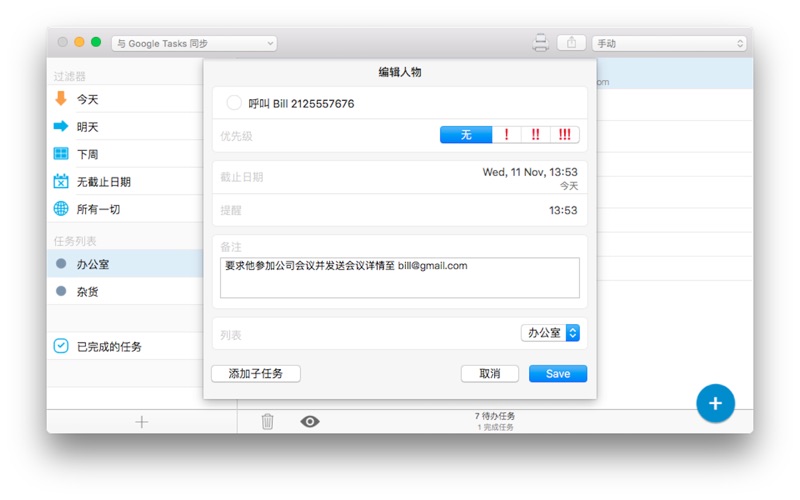Select triple exclamation priority
This screenshot has width=800, height=500.
tap(565, 135)
